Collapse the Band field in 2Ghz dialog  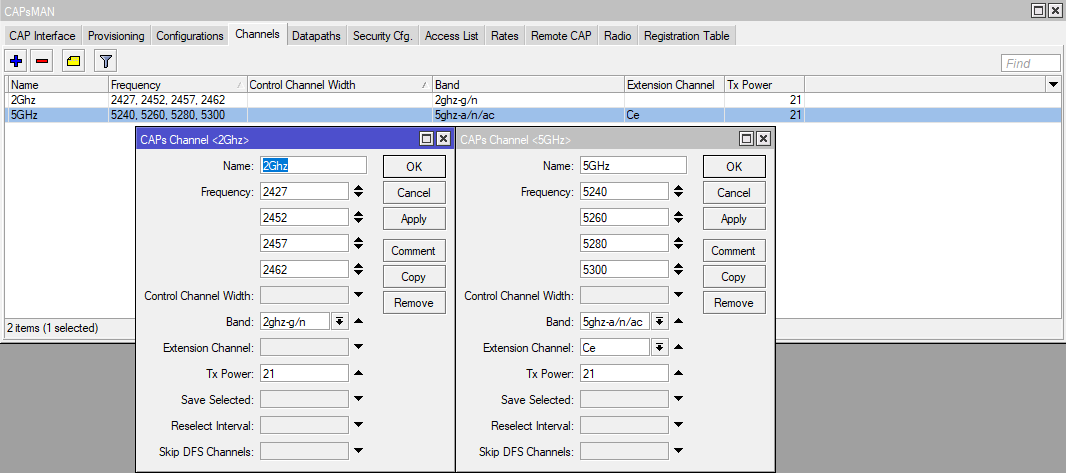coord(358,321)
